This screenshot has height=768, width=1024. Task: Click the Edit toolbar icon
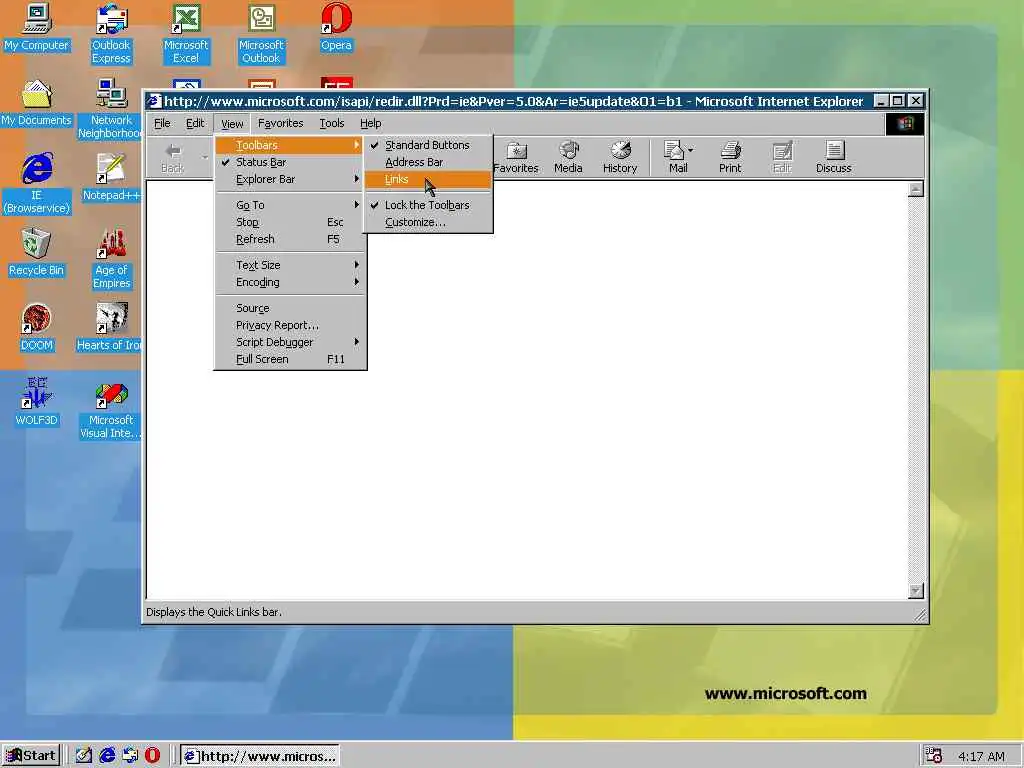782,157
